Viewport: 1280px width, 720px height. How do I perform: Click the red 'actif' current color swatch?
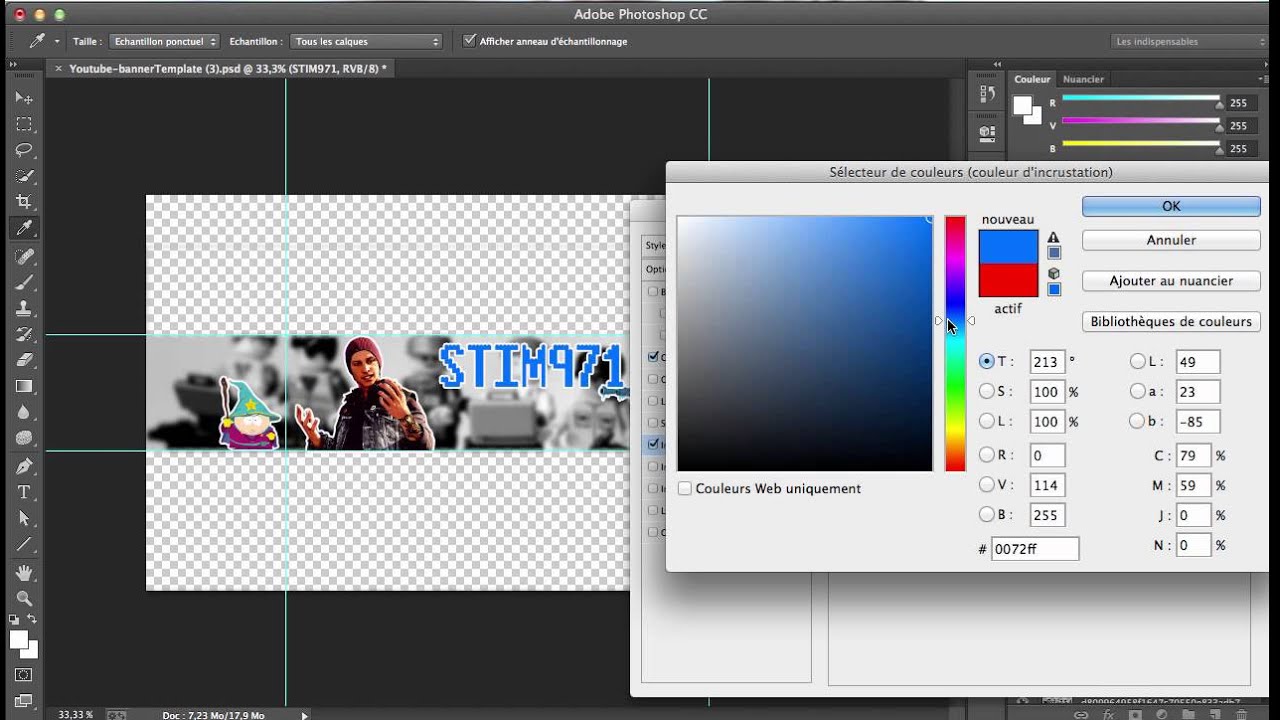[x=1008, y=281]
